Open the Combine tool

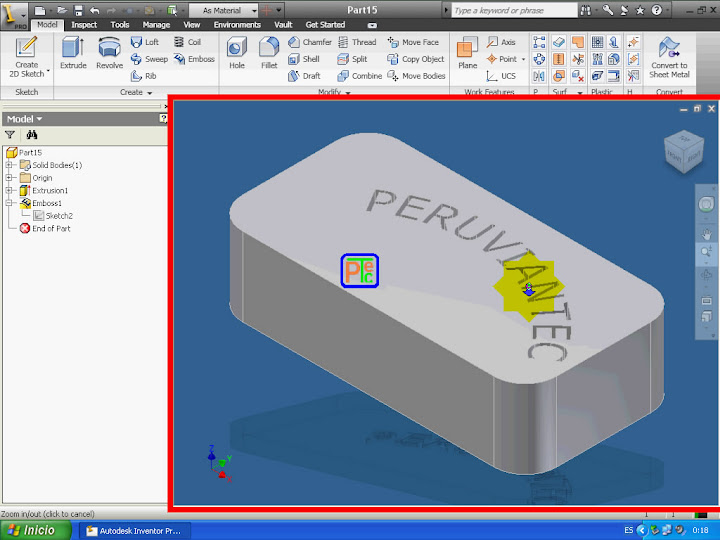359,76
